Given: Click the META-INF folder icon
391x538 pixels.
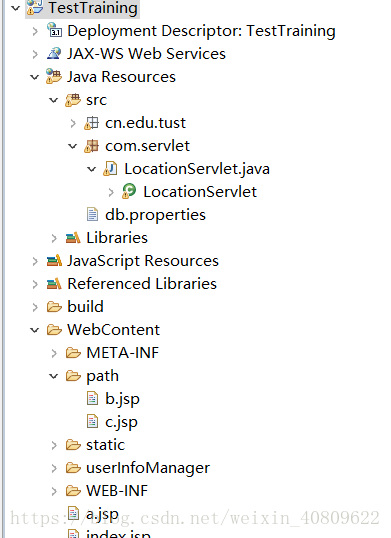Looking at the screenshot, I should [x=73, y=352].
